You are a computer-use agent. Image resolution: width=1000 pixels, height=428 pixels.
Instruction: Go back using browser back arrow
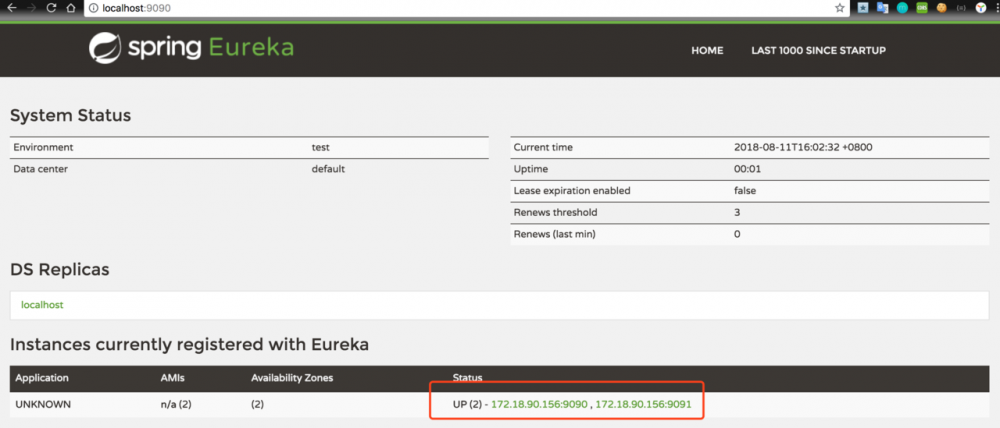point(10,8)
